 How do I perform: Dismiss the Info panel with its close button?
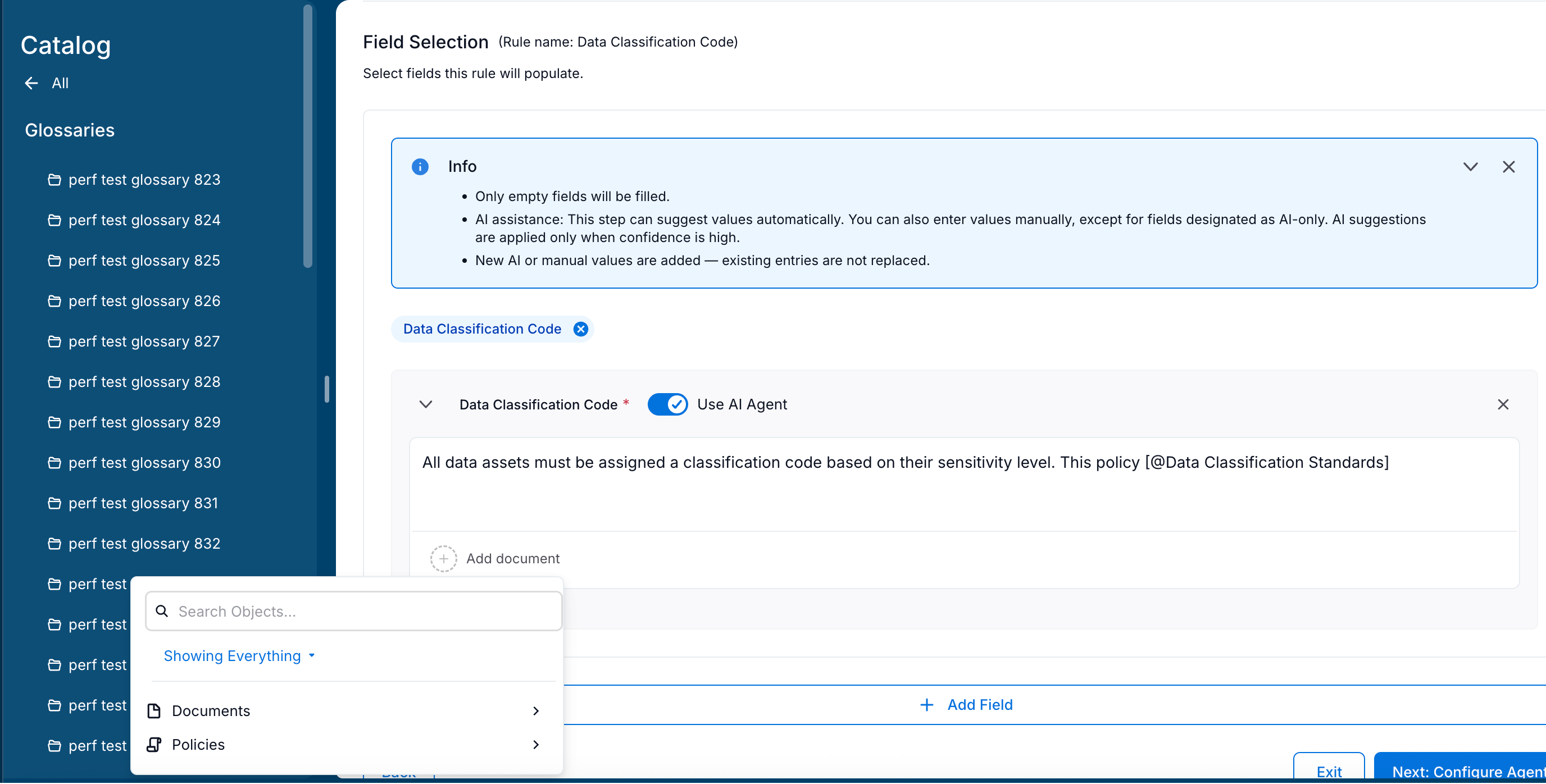click(x=1509, y=167)
